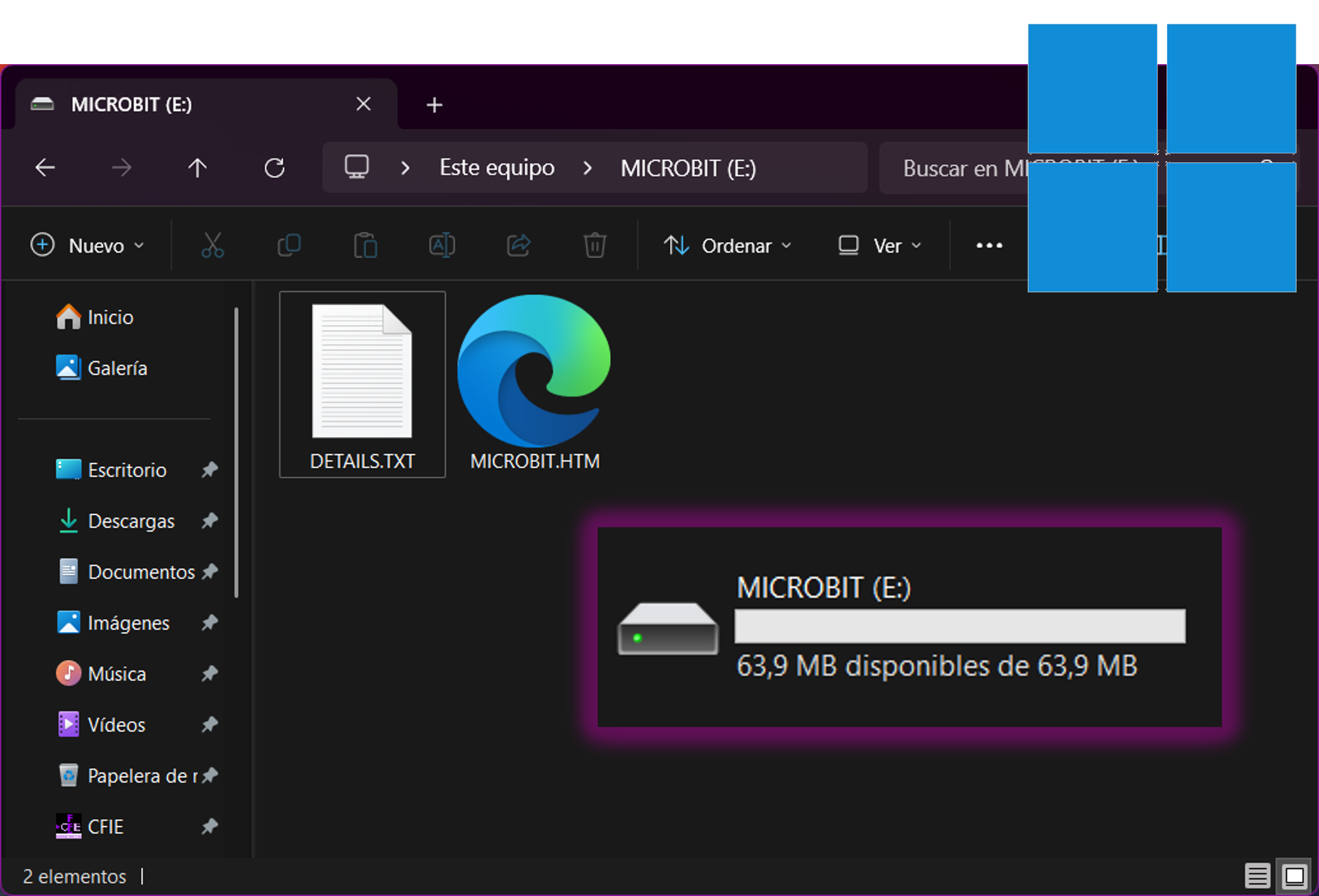This screenshot has height=896, width=1319.
Task: Click the Cut scissors icon
Action: [x=212, y=245]
